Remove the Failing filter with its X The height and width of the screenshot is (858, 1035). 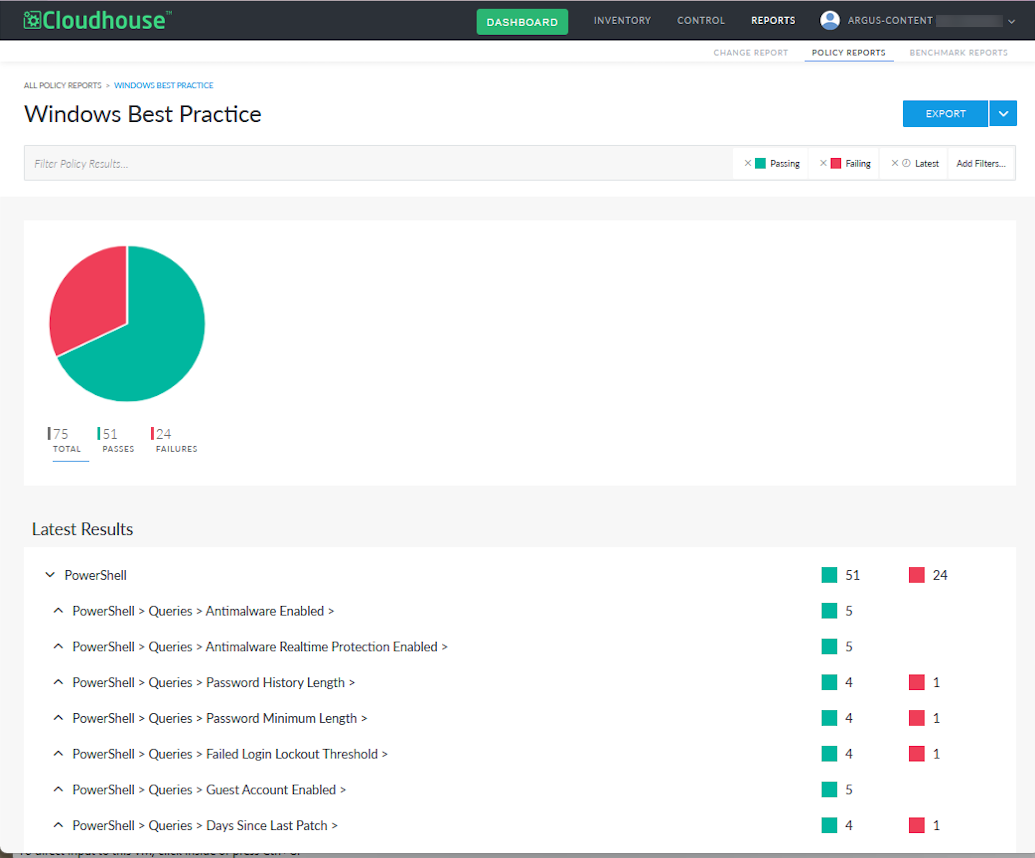click(x=823, y=163)
